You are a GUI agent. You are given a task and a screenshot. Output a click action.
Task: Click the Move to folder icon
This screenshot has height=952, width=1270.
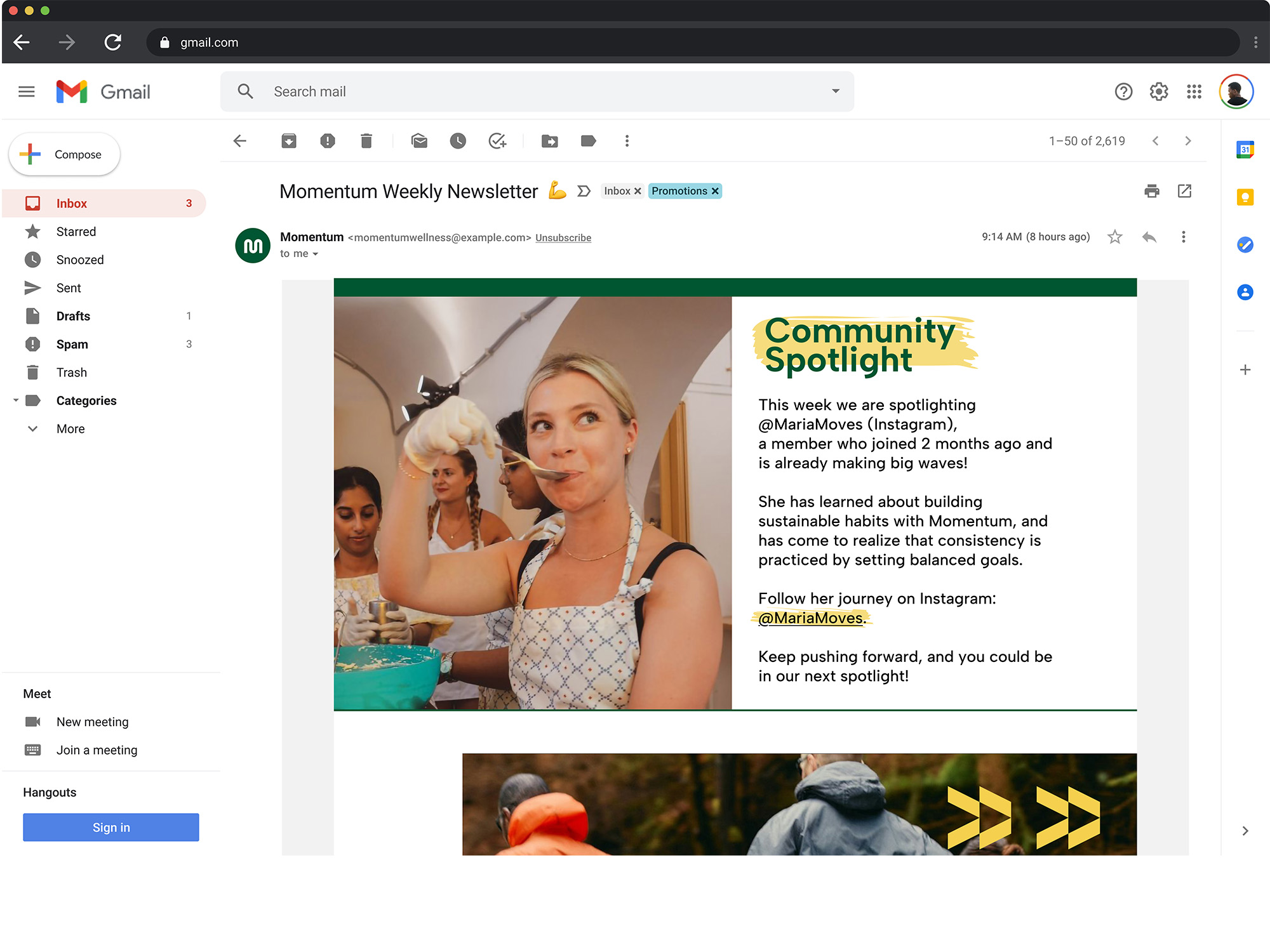coord(550,141)
